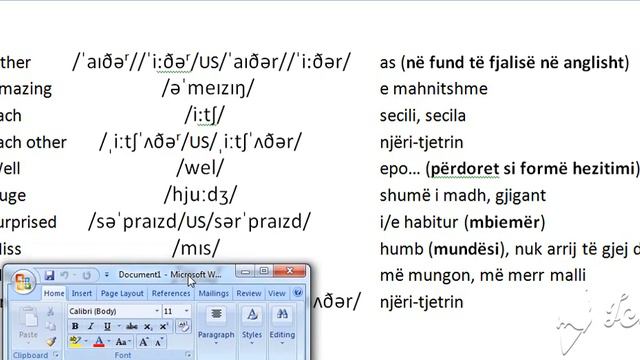Redo with the curved arrow in Quick Access Toolbar
This screenshot has height=360, width=640.
coord(86,276)
